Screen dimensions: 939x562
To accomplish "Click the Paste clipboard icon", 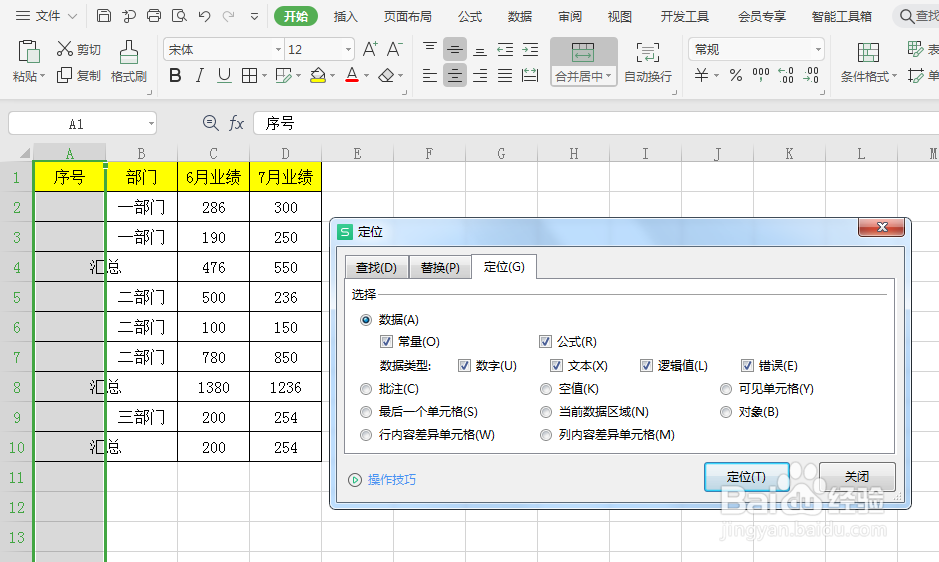I will point(28,52).
